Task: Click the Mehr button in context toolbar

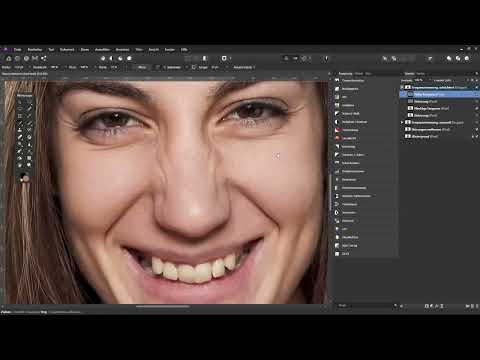Action: pyautogui.click(x=142, y=67)
